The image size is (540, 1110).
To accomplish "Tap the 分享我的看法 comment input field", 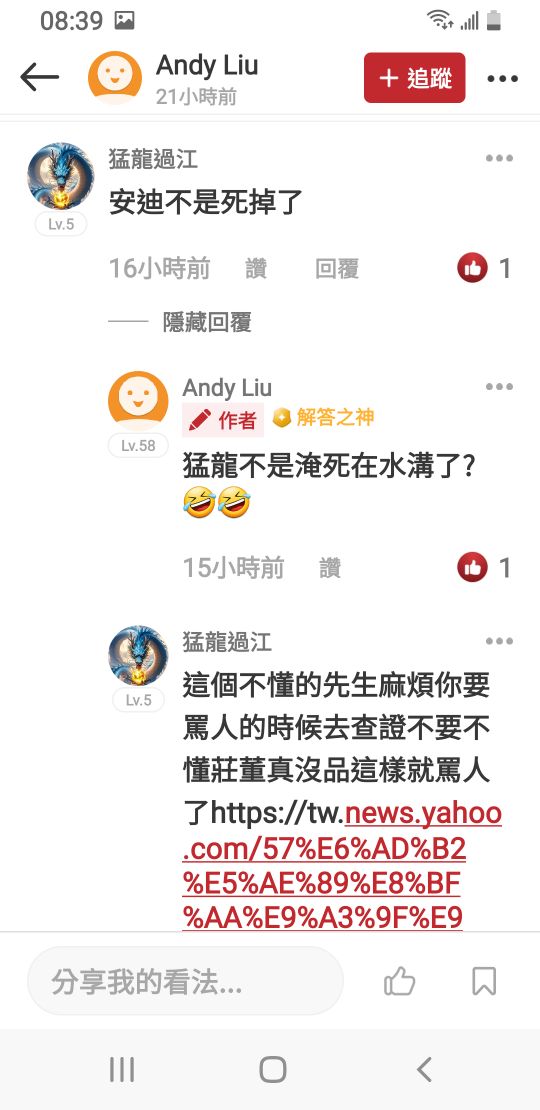I will [185, 981].
